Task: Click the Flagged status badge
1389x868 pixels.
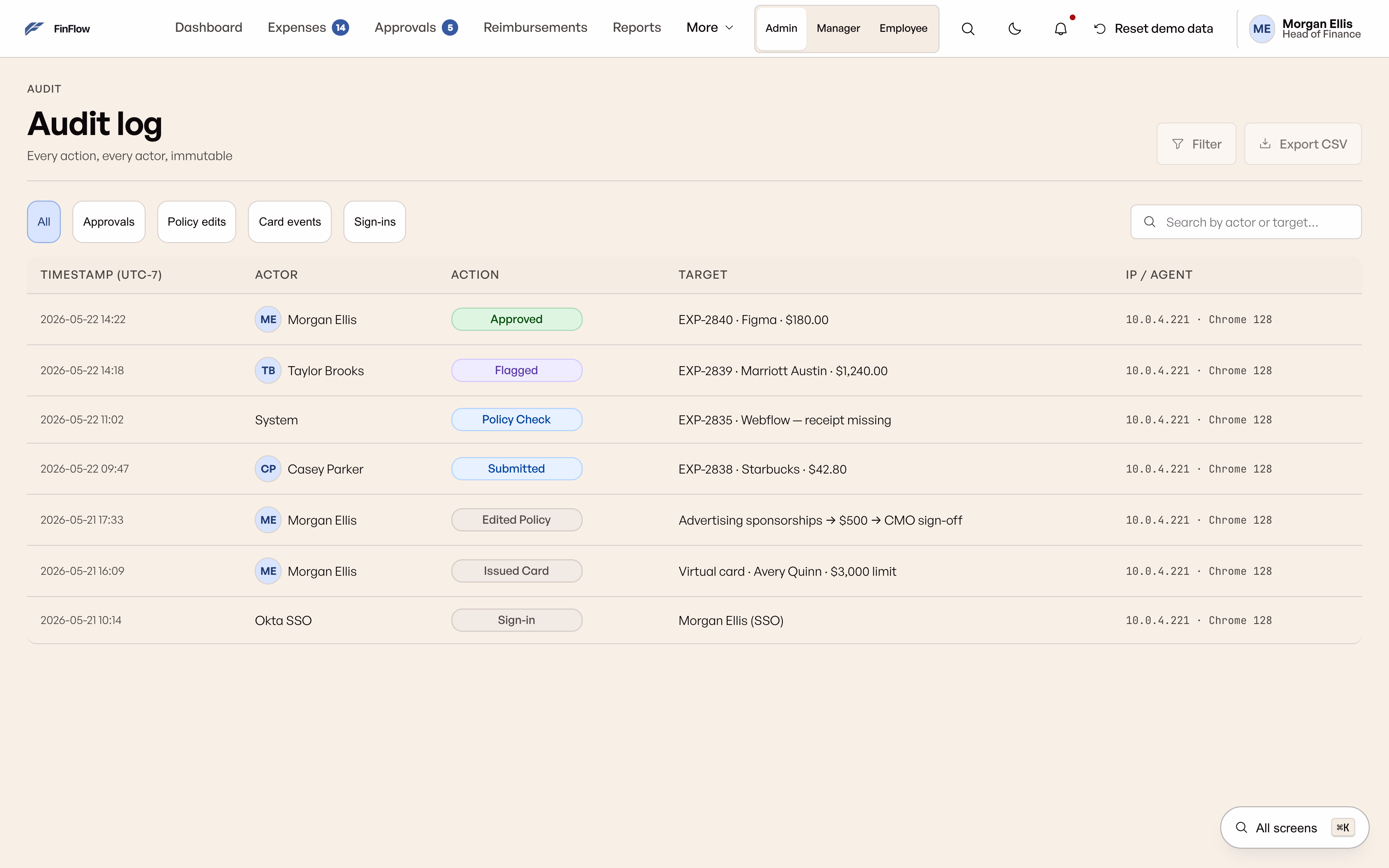Action: tap(517, 370)
